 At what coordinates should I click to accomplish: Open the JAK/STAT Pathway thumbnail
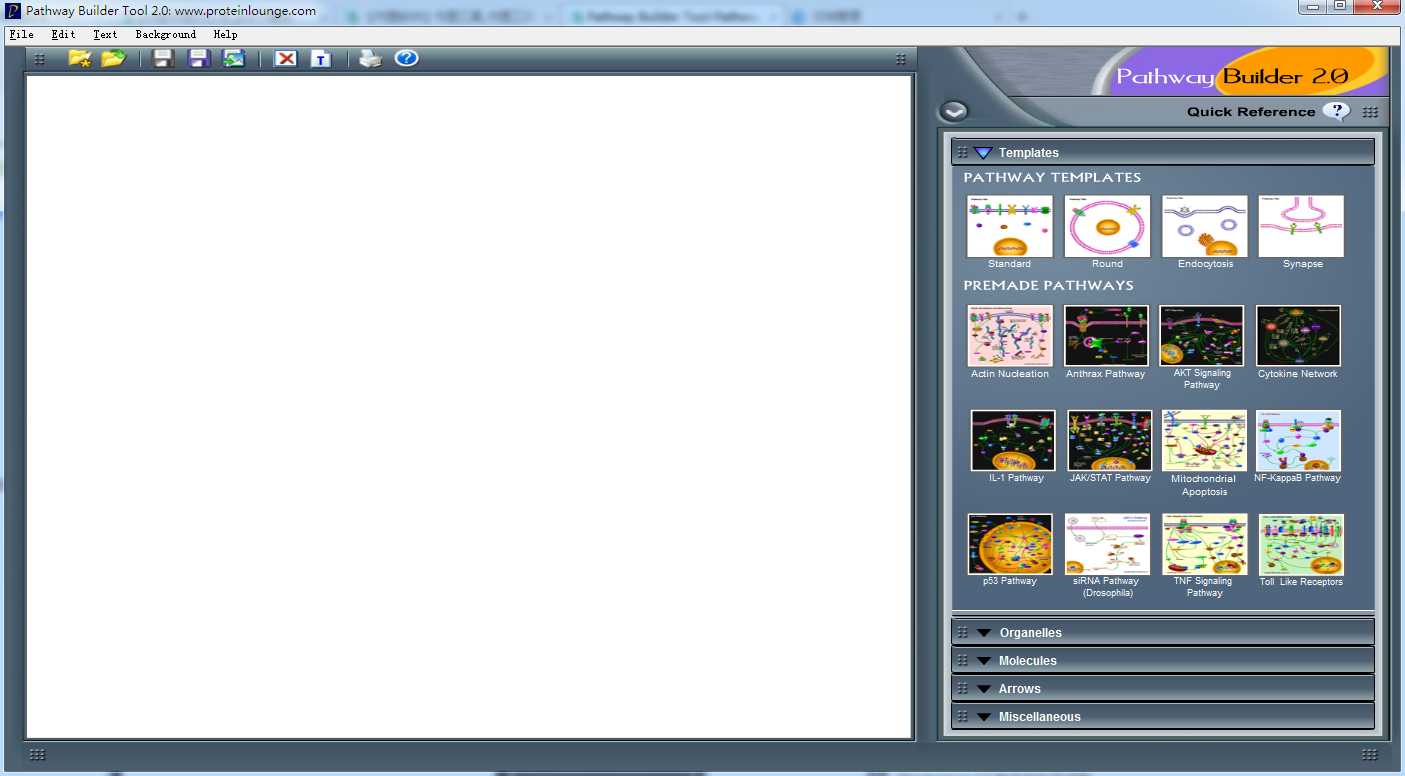pos(1110,440)
